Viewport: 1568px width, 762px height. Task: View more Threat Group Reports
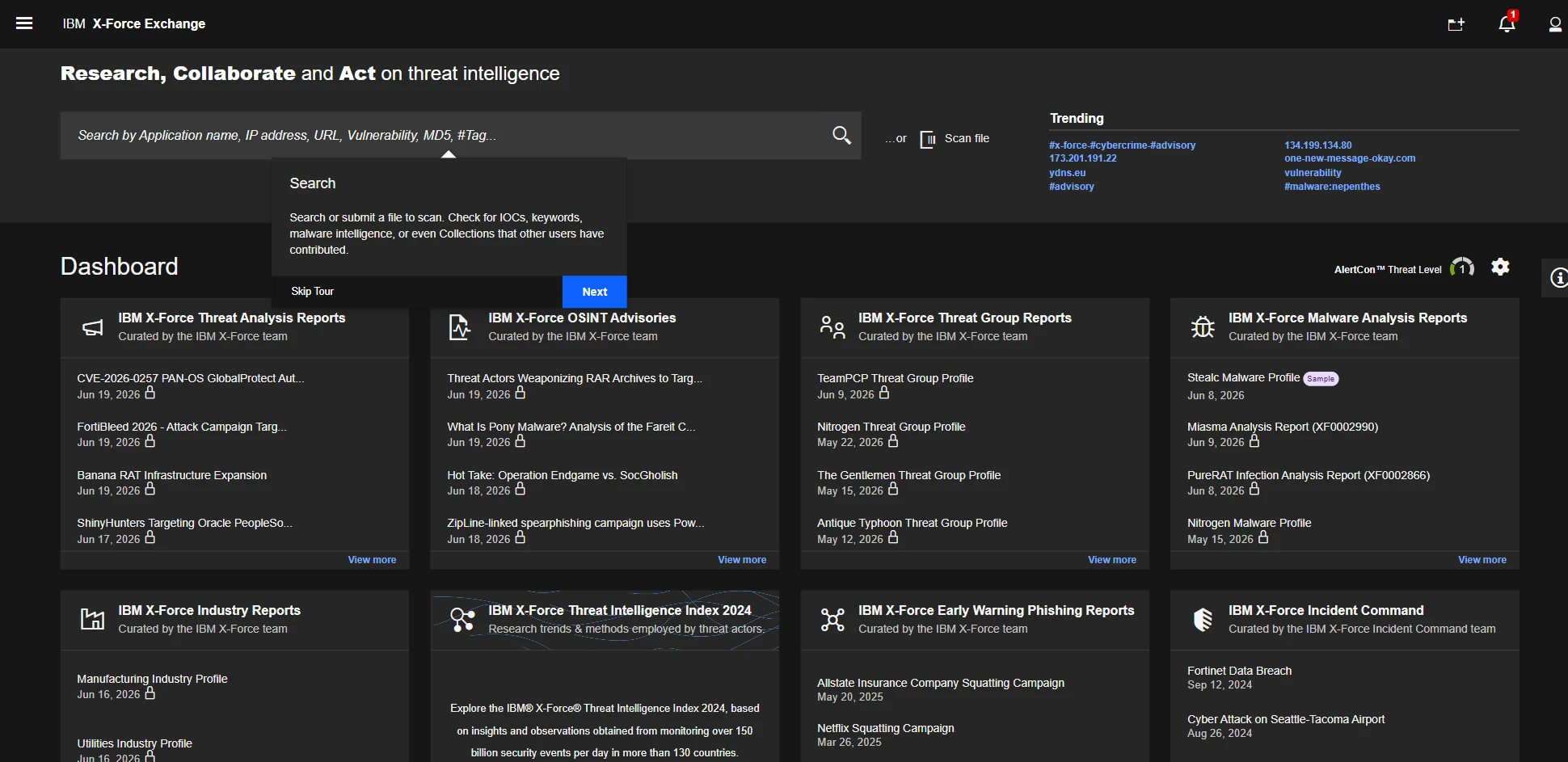[1112, 560]
